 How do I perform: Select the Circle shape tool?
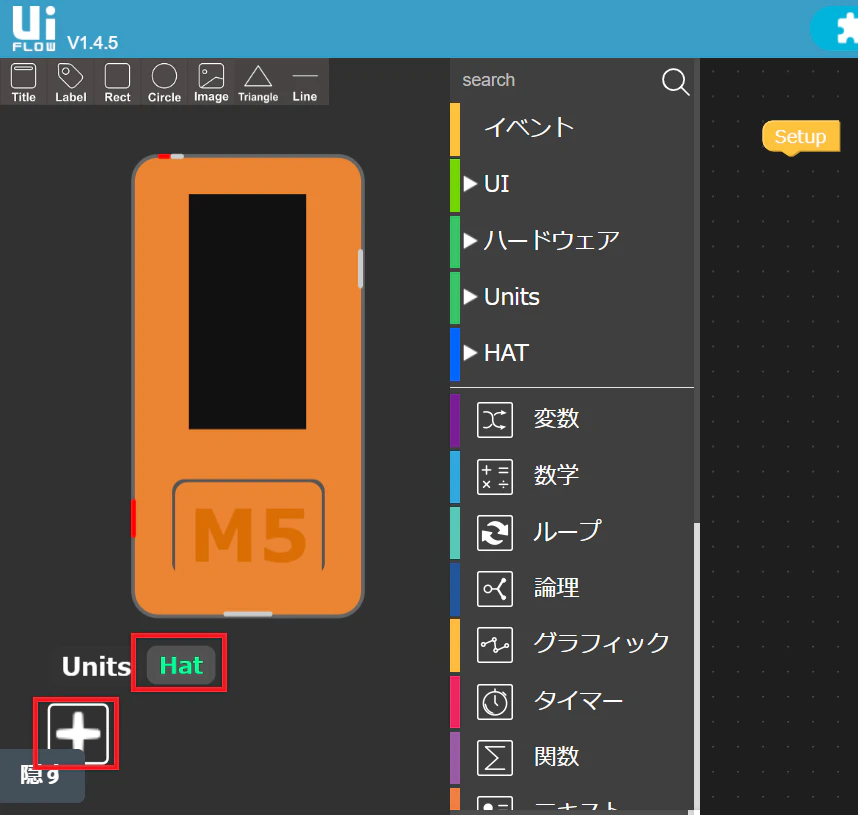coord(164,83)
